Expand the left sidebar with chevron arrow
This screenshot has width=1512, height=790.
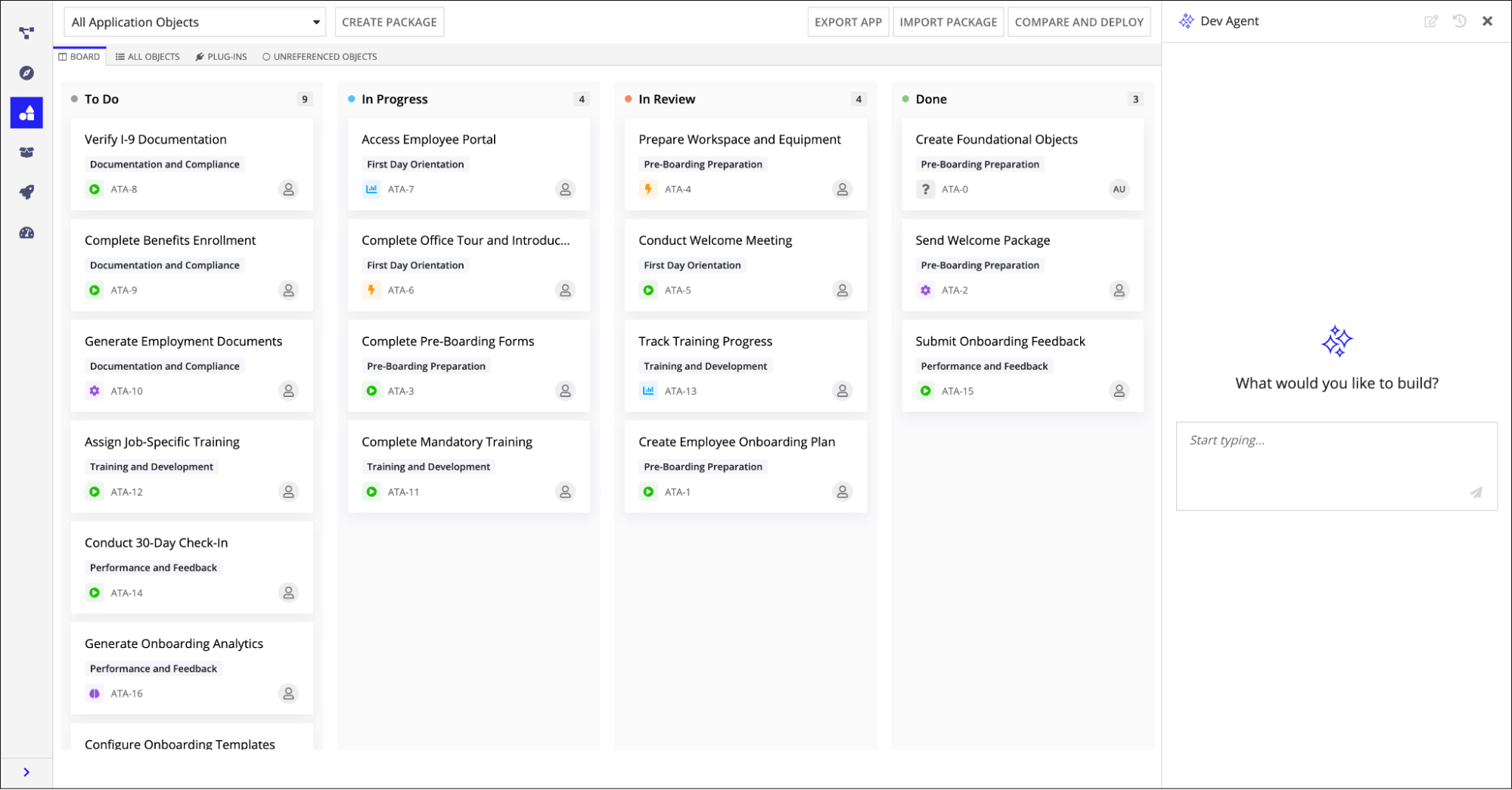tap(26, 772)
